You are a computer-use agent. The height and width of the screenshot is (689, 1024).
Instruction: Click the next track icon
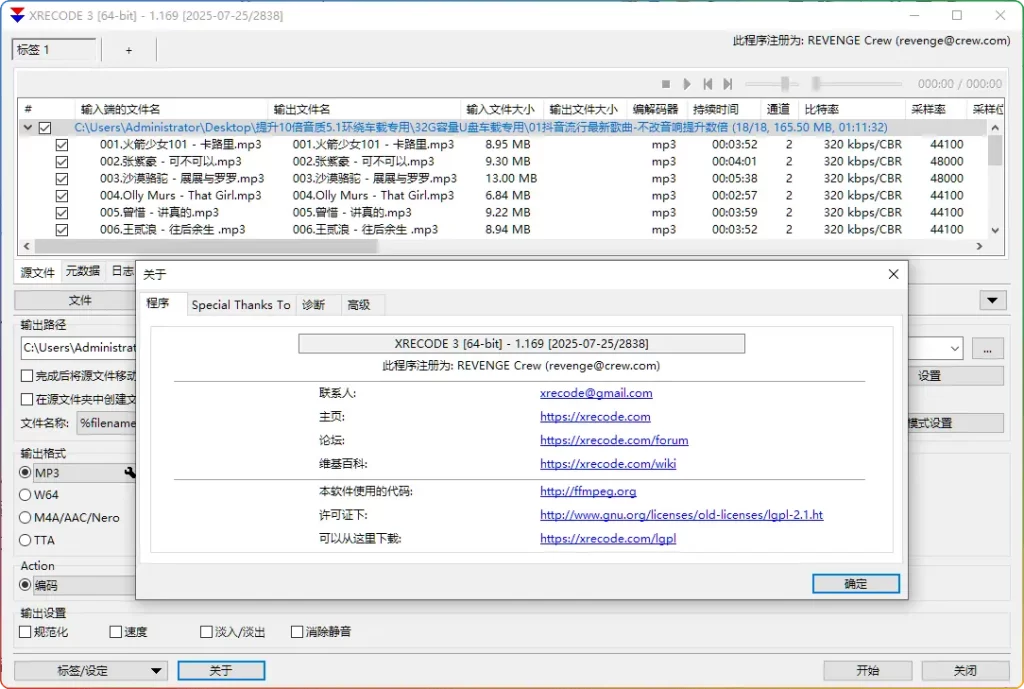click(x=728, y=84)
